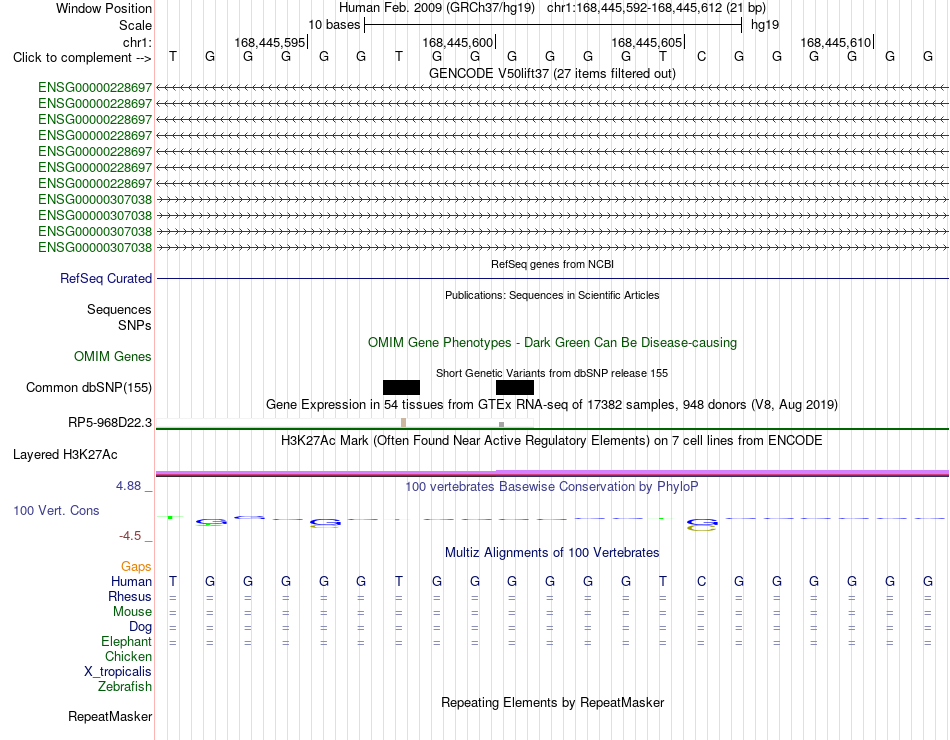Screen dimensions: 950x740
Task: Click the C base in the Human alignment row
Action: [x=701, y=582]
